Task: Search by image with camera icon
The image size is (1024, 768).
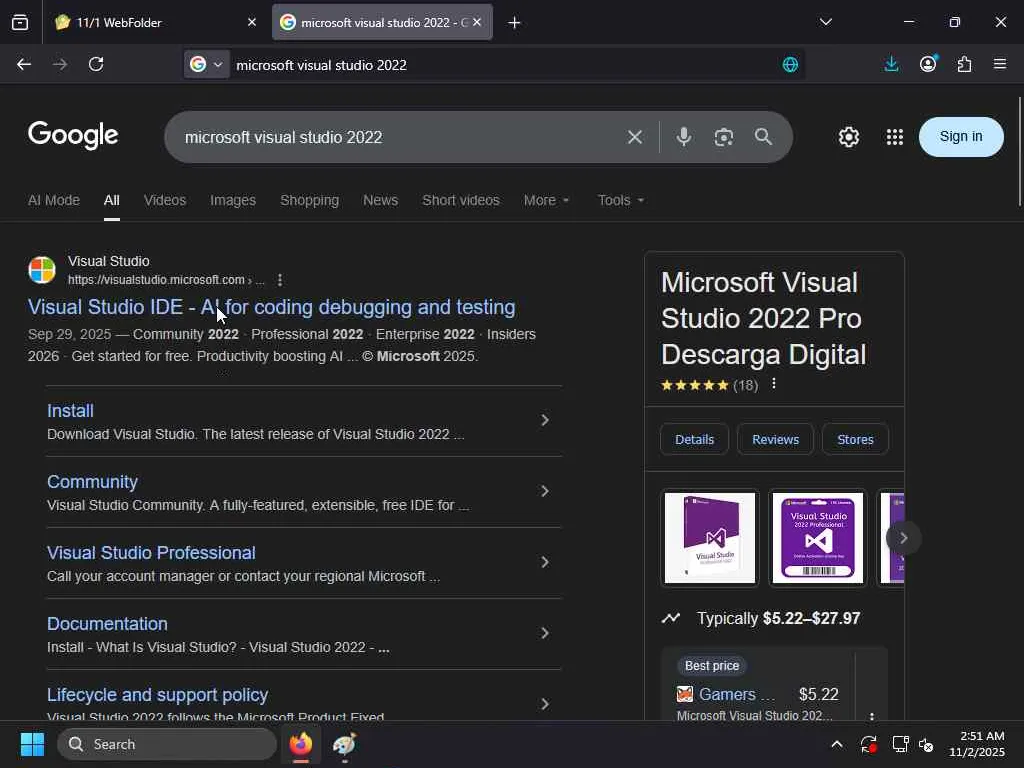Action: coord(724,137)
